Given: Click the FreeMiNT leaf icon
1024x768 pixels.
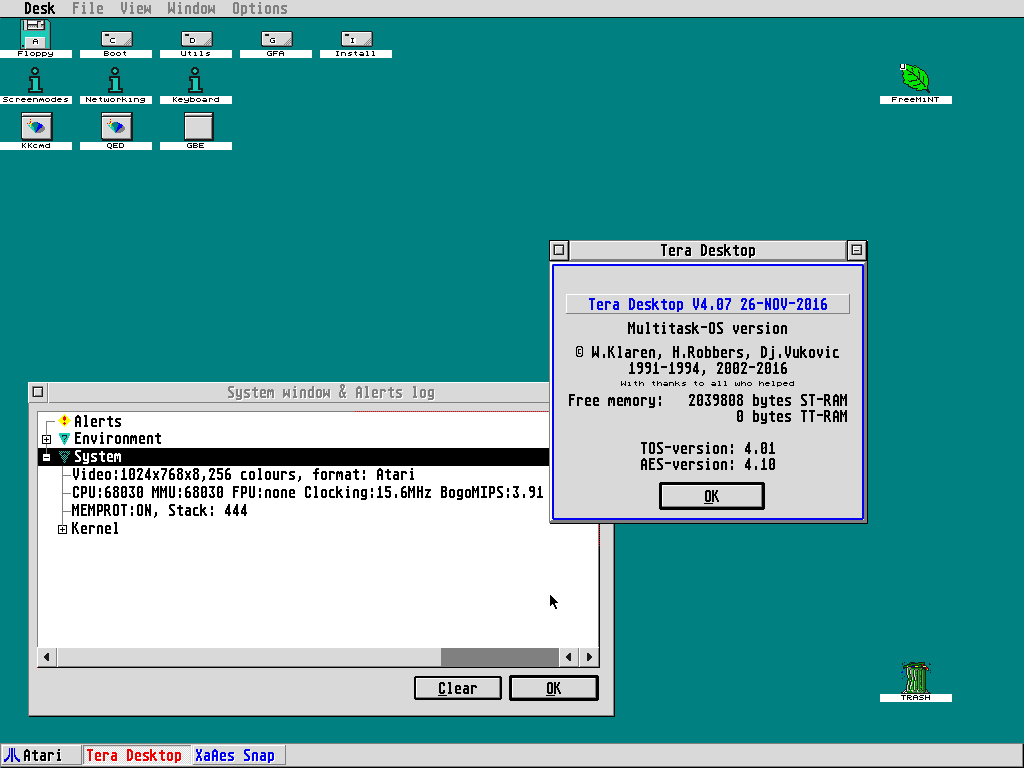Looking at the screenshot, I should point(915,78).
